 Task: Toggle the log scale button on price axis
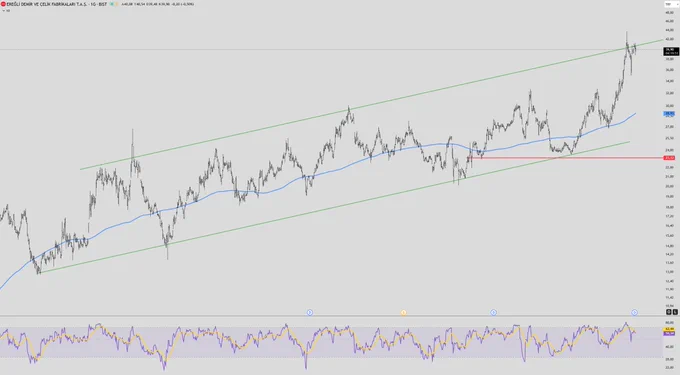tap(675, 312)
